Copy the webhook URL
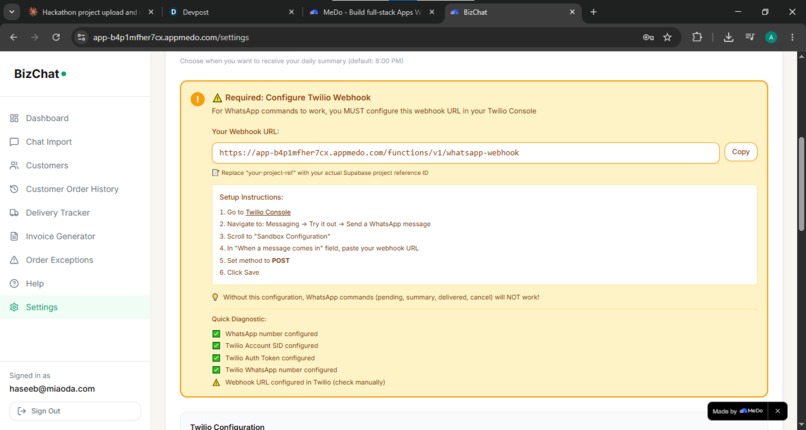Screen dimensions: 806x430 [x=740, y=152]
